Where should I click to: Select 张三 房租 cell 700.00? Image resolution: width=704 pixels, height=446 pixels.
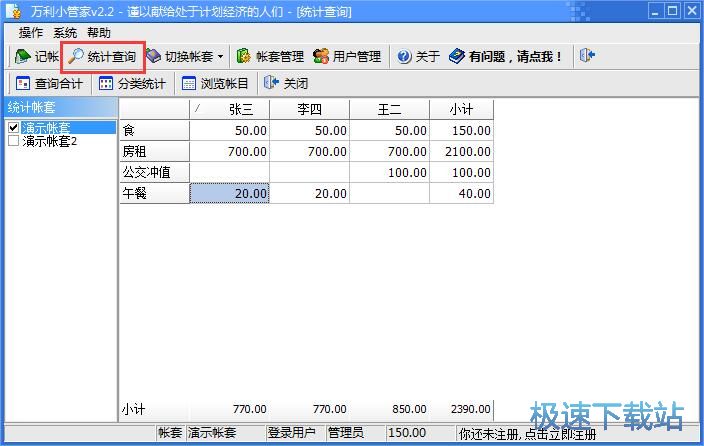[229, 151]
